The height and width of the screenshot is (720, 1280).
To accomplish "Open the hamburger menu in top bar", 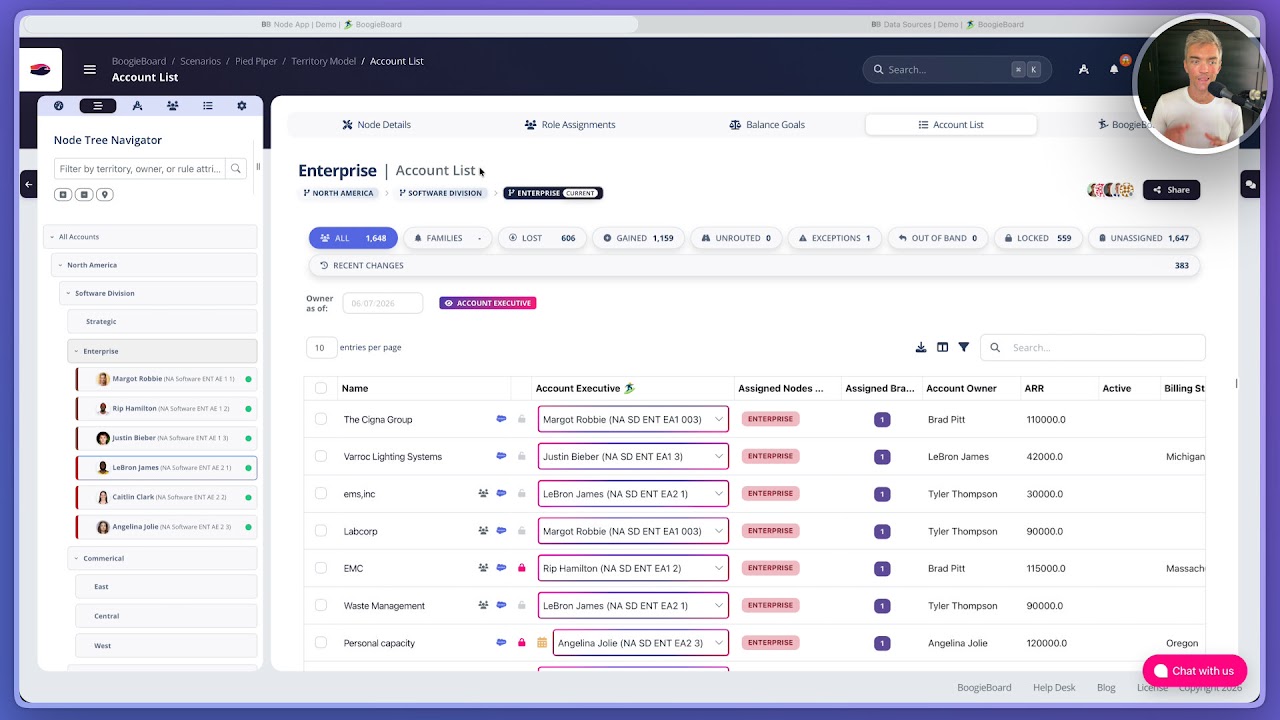I will 90,69.
